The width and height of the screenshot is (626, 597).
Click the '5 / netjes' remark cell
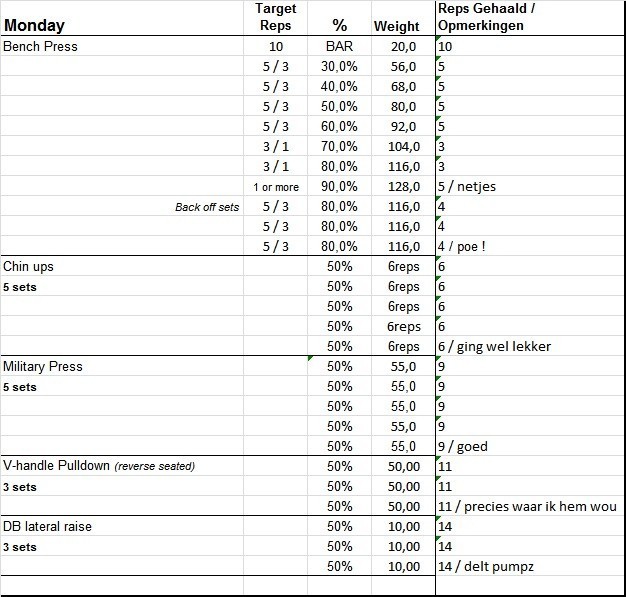[x=468, y=186]
